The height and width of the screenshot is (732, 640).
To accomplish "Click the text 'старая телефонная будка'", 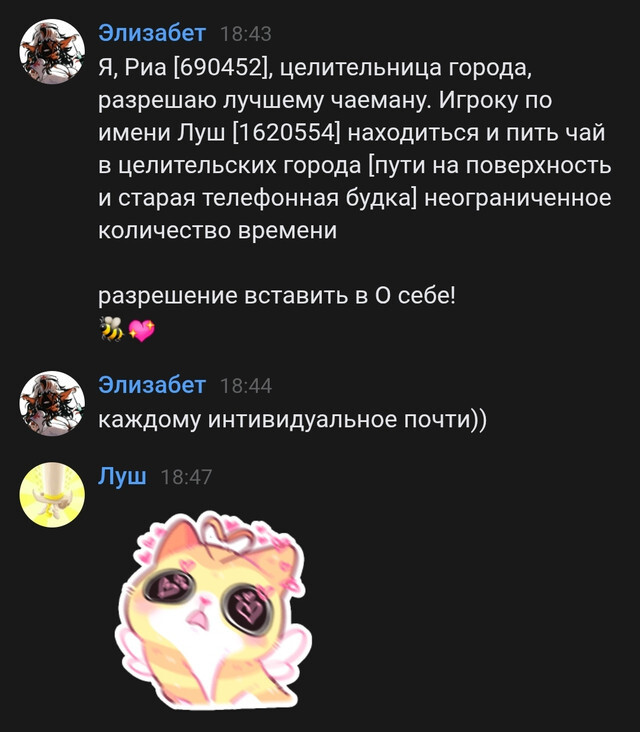I will pyautogui.click(x=265, y=198).
